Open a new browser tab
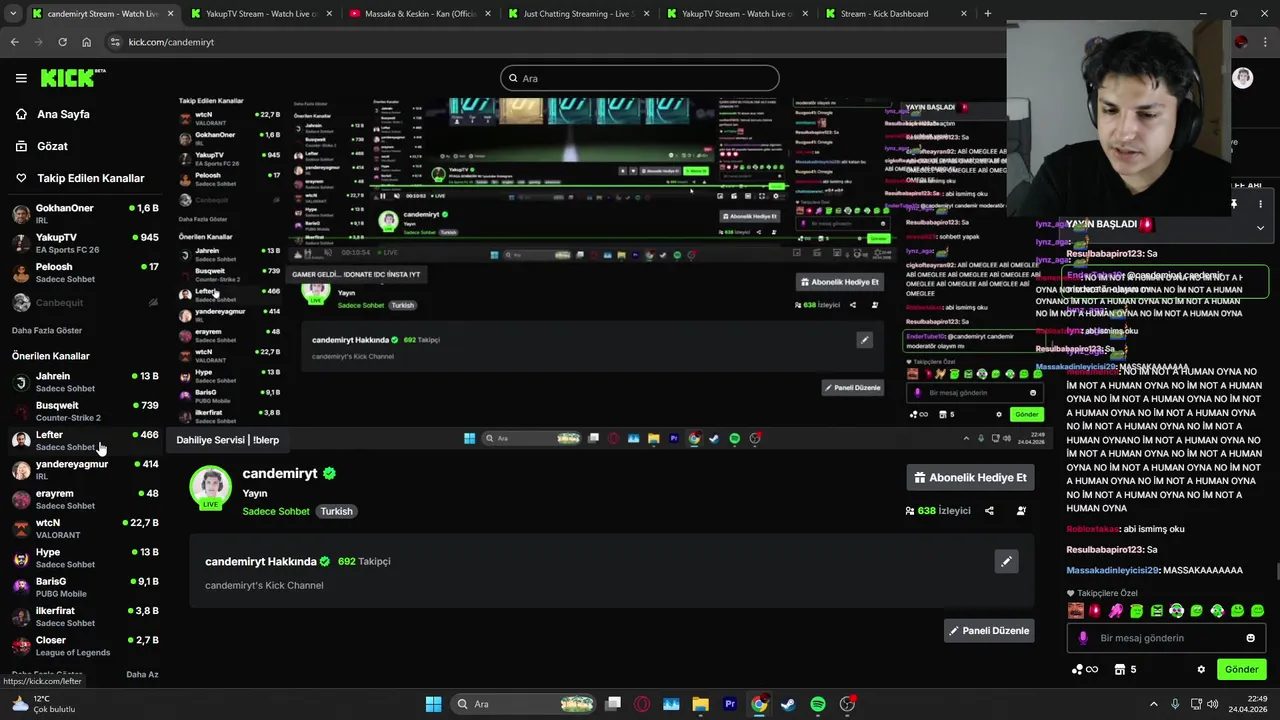The width and height of the screenshot is (1280, 720). [987, 14]
